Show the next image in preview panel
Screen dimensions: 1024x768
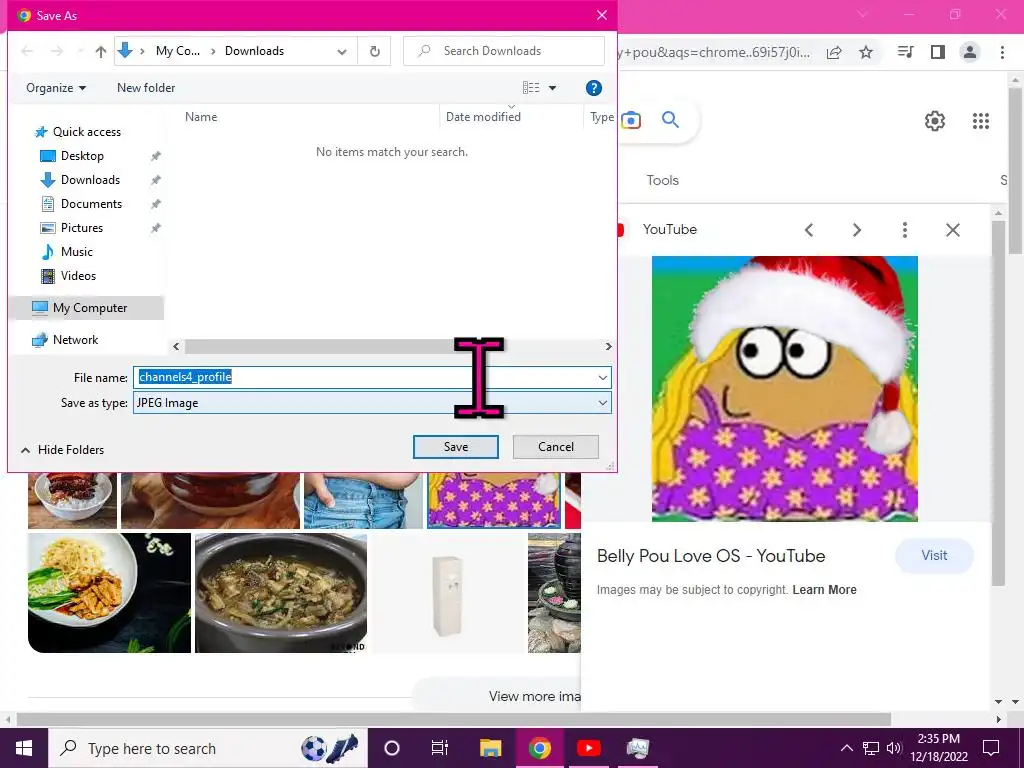coord(857,230)
